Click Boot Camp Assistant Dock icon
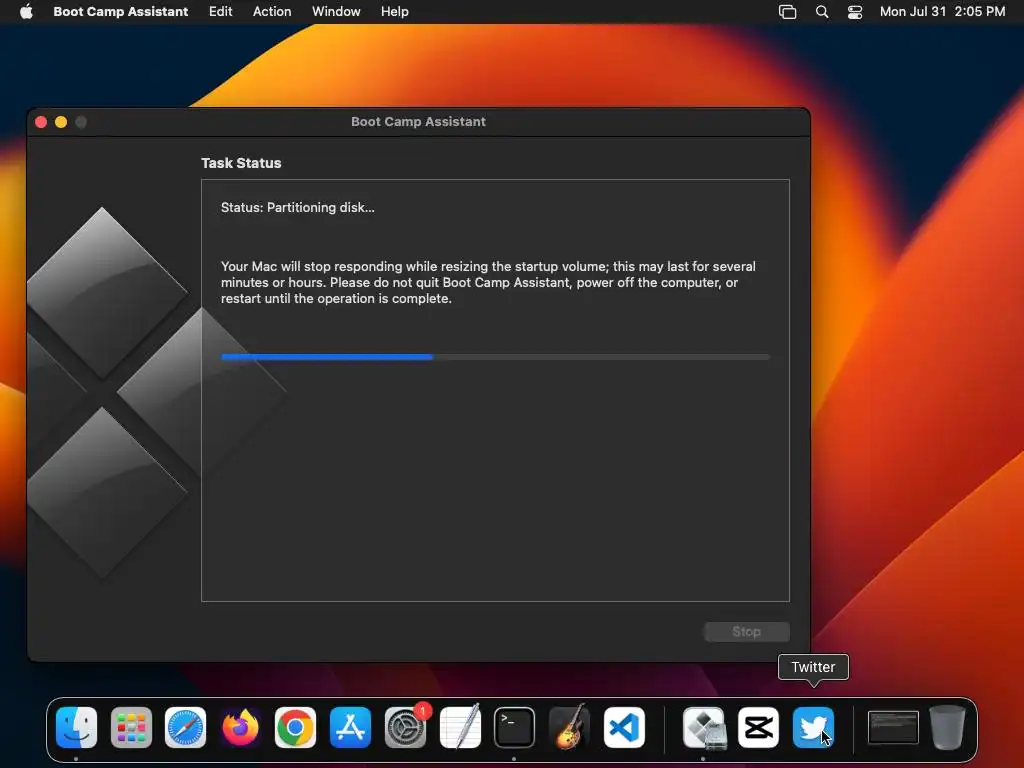Image resolution: width=1024 pixels, height=768 pixels. pyautogui.click(x=704, y=727)
